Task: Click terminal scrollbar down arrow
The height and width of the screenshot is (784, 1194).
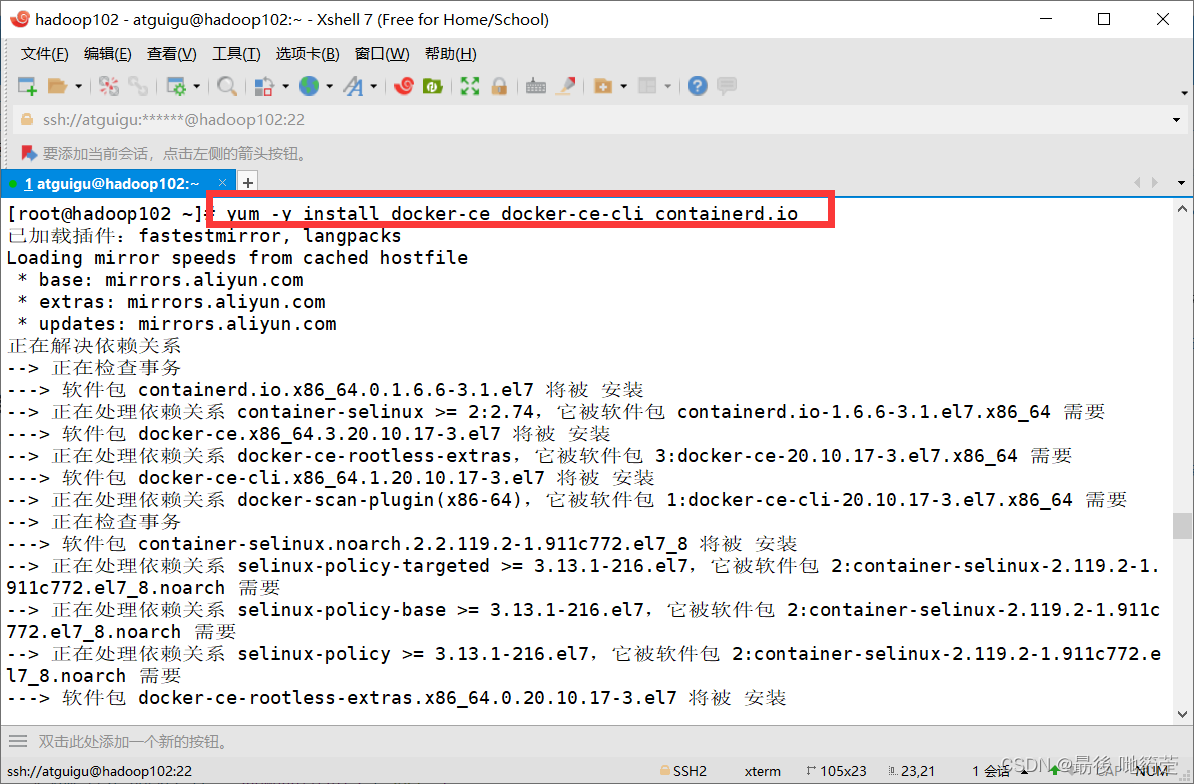Action: coord(1182,715)
